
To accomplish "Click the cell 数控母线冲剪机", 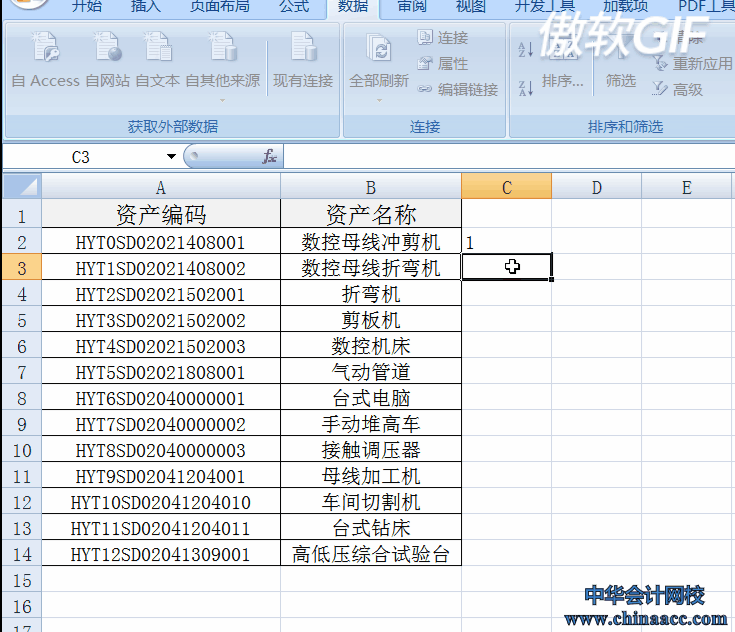I will coord(371,242).
